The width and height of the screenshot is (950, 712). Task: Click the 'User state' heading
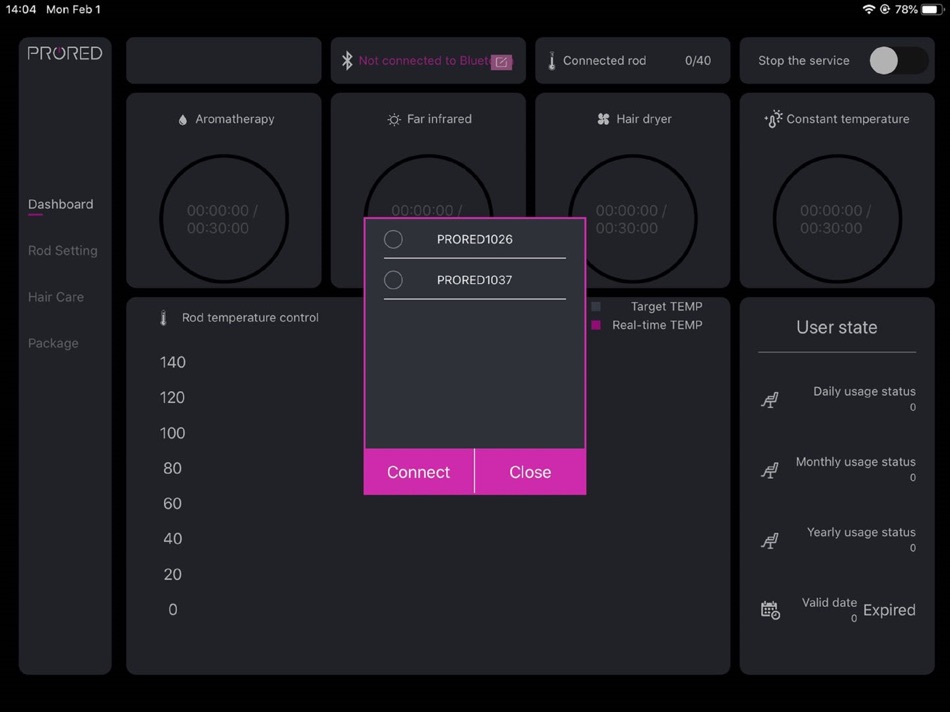coord(837,327)
